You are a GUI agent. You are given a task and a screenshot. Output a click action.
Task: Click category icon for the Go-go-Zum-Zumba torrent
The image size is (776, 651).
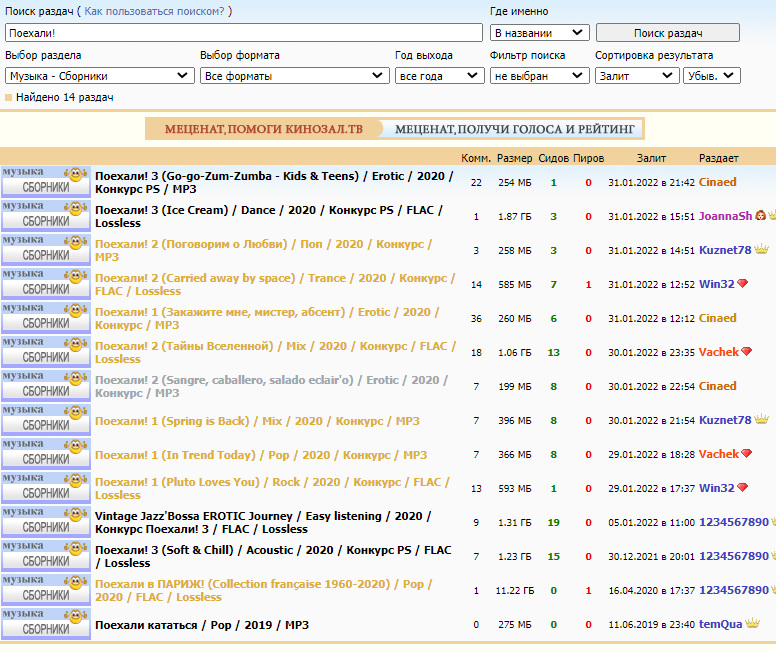(x=46, y=182)
